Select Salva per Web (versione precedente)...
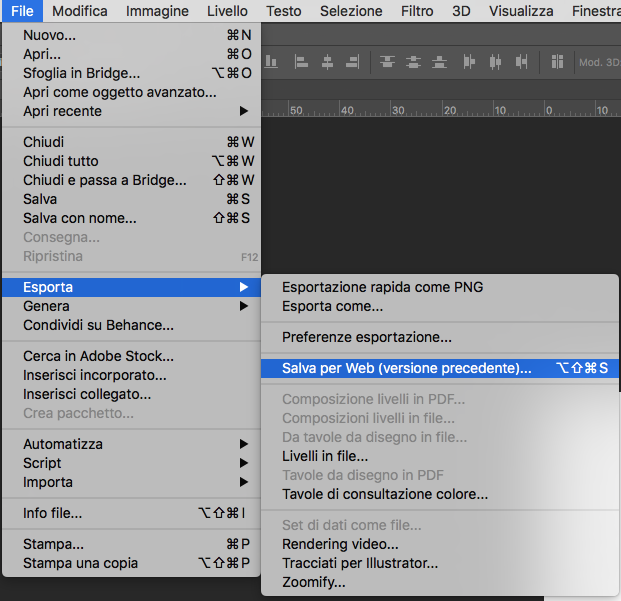The height and width of the screenshot is (601, 621). coord(440,368)
